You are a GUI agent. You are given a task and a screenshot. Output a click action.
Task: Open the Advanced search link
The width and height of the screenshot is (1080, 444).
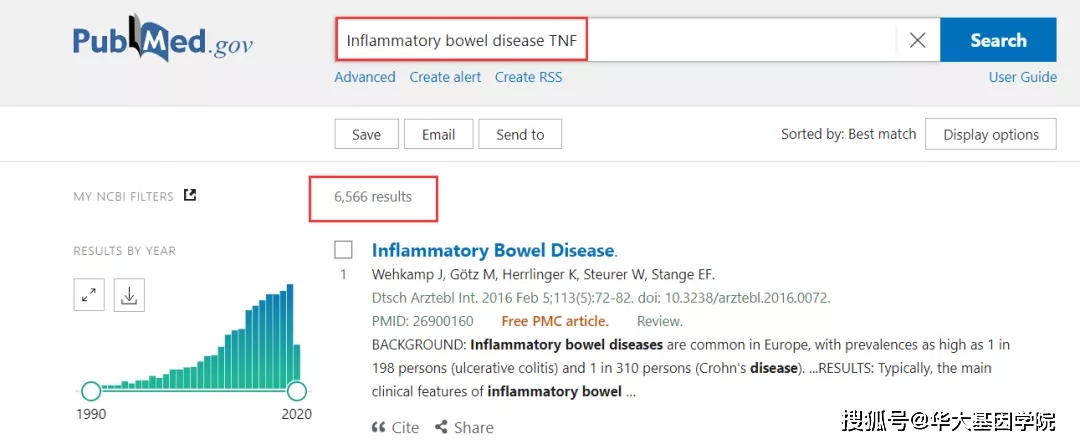(365, 77)
